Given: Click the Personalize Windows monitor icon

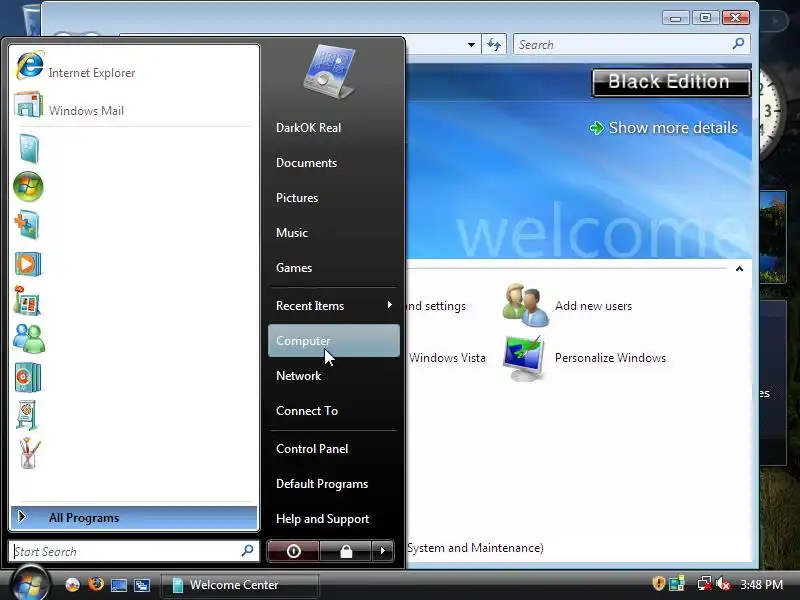Looking at the screenshot, I should click(523, 358).
